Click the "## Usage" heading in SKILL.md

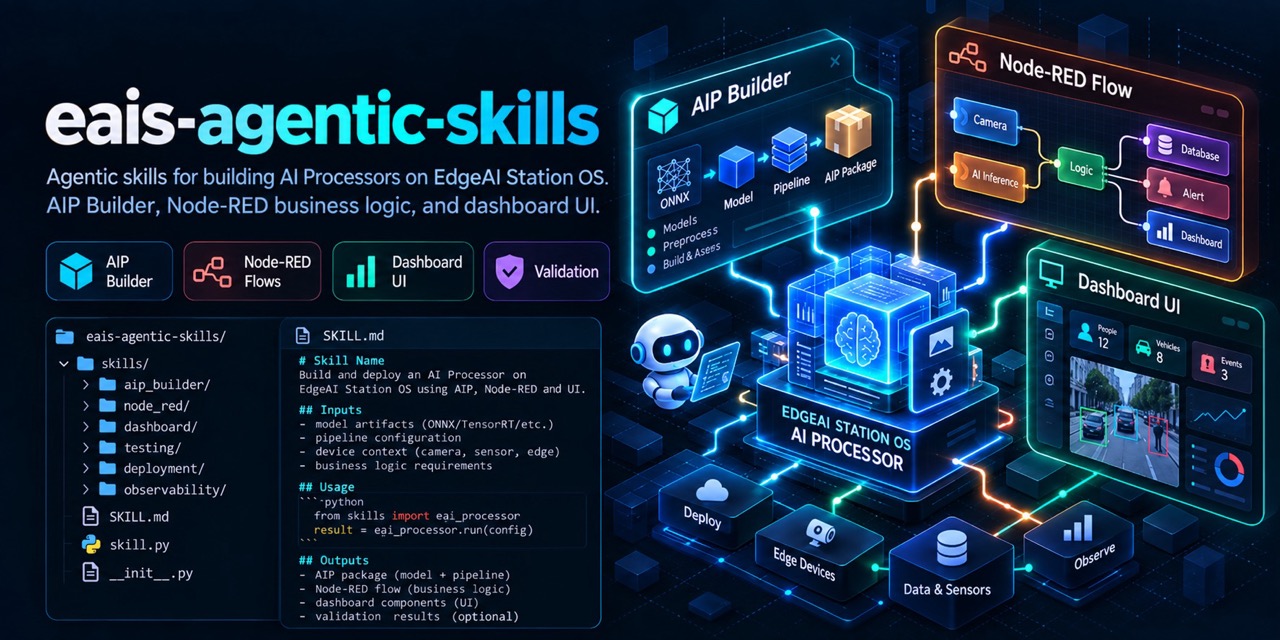pyautogui.click(x=327, y=487)
